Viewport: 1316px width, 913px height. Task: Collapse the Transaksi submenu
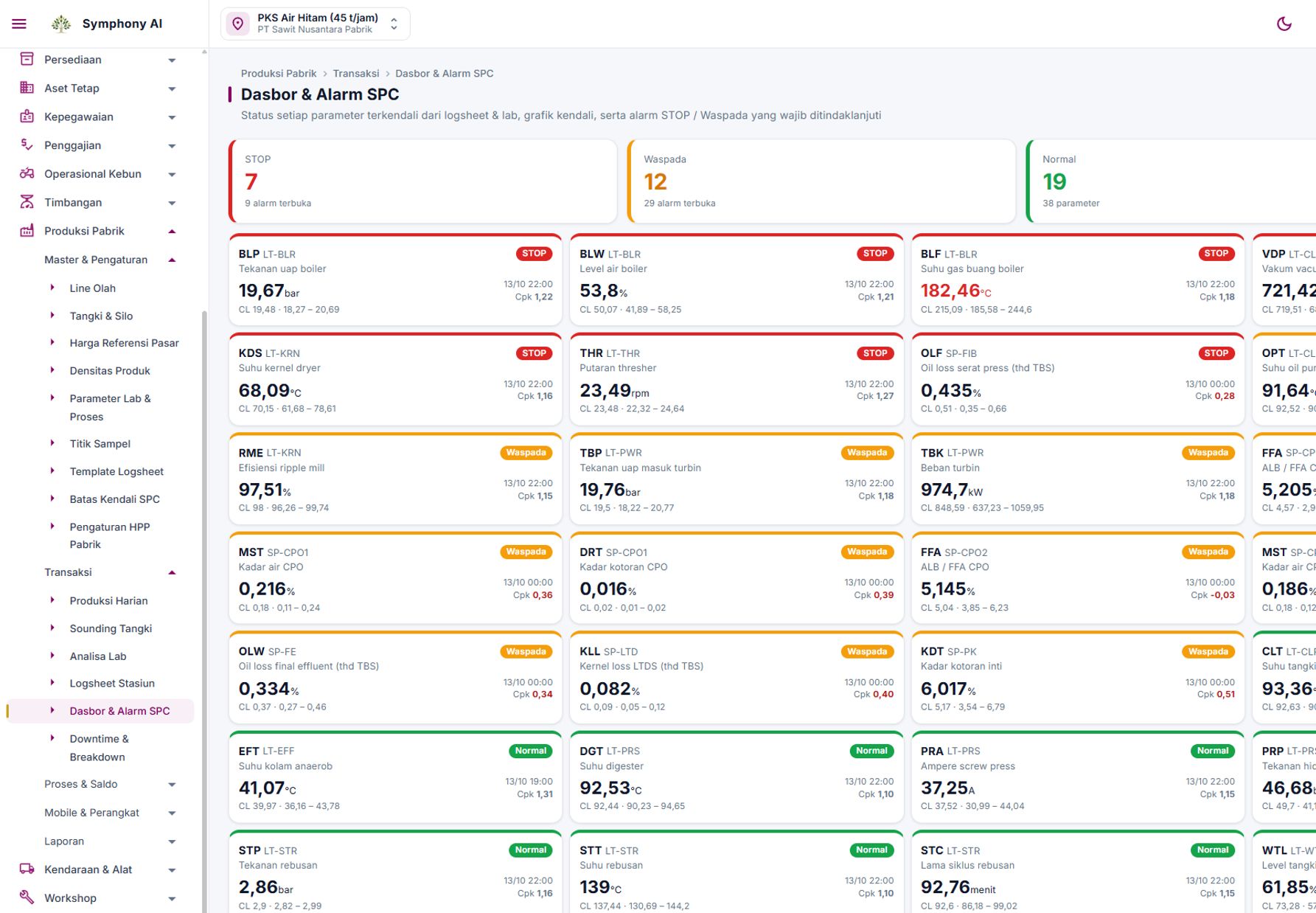(x=172, y=572)
